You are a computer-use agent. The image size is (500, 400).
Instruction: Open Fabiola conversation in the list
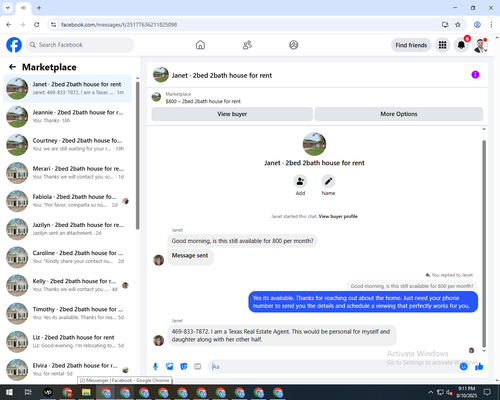(67, 201)
